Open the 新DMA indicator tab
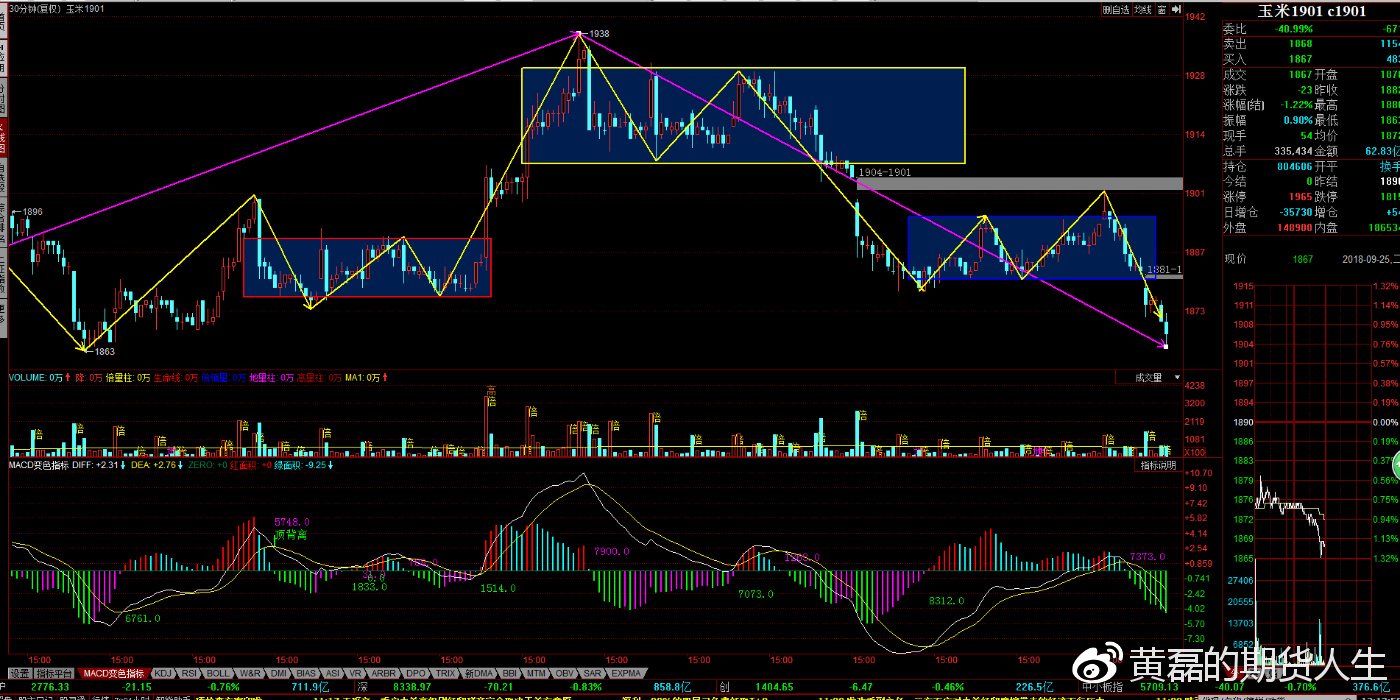Screen dimensions: 1400x700 [x=479, y=674]
